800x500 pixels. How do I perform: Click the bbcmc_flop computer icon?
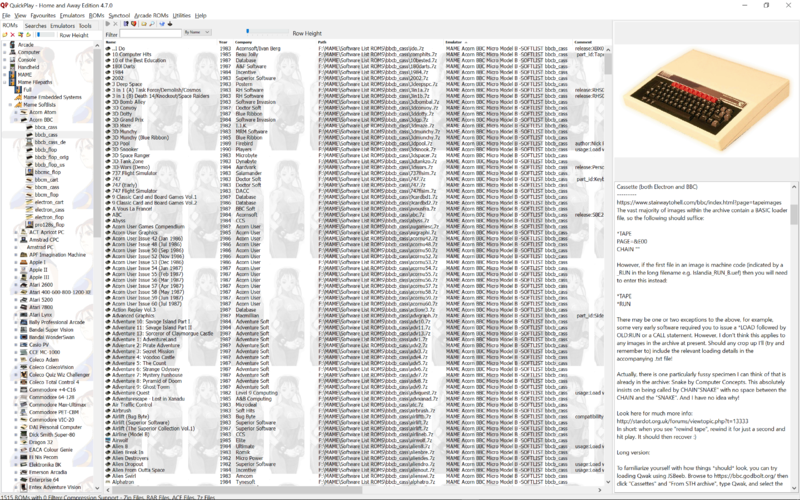(x=30, y=172)
